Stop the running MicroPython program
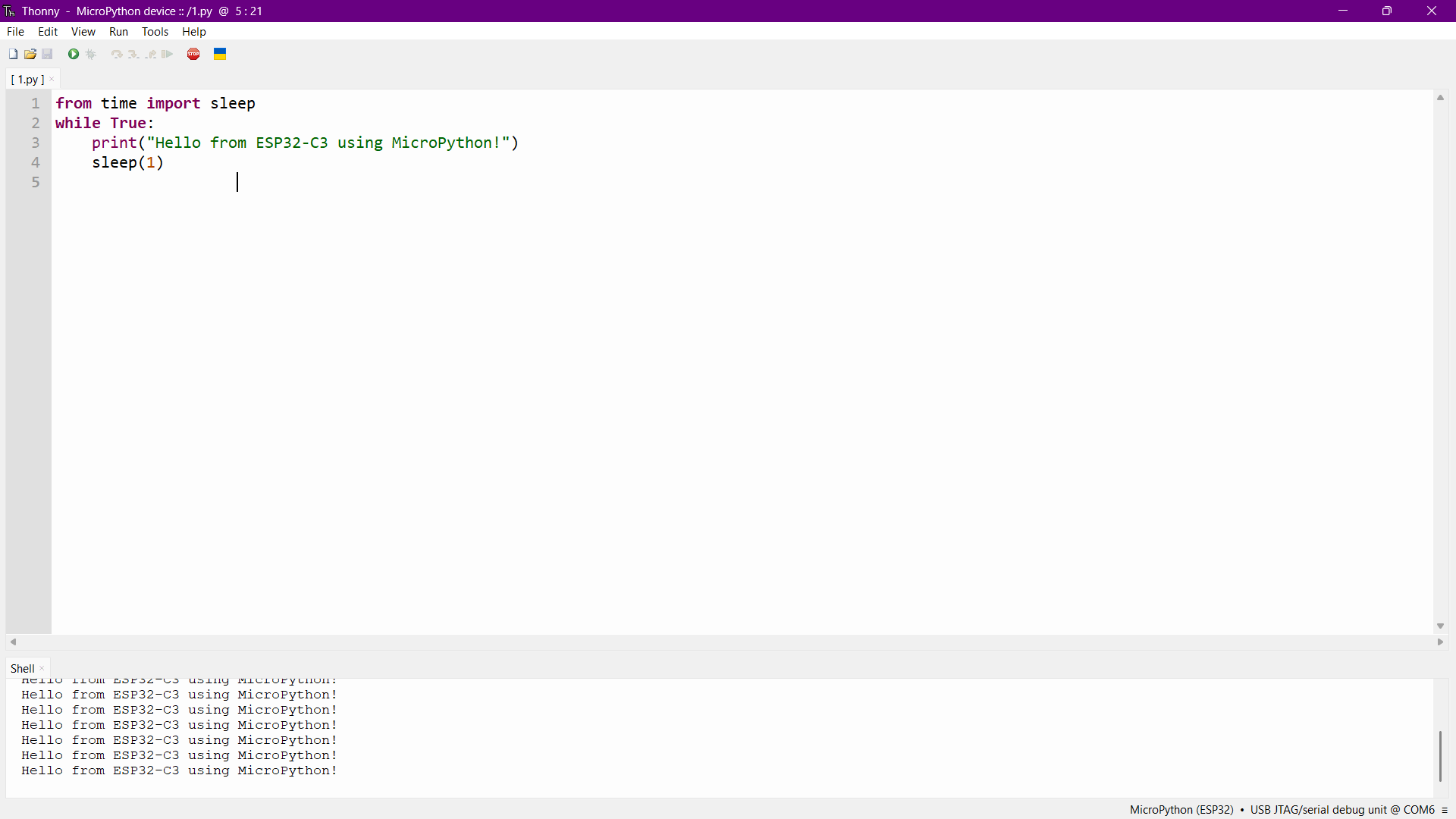 [x=193, y=53]
